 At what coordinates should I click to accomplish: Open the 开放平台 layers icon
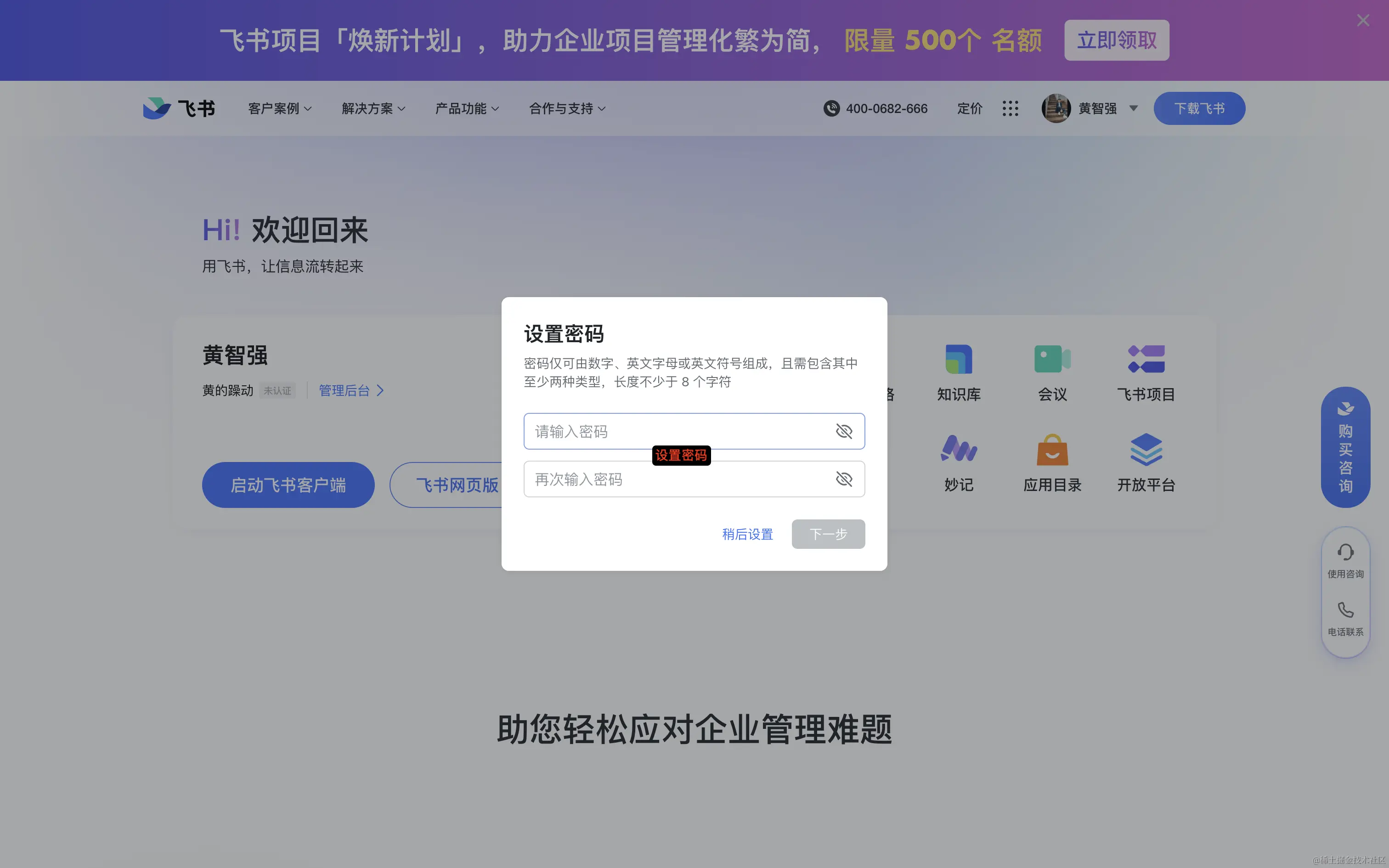[1146, 450]
